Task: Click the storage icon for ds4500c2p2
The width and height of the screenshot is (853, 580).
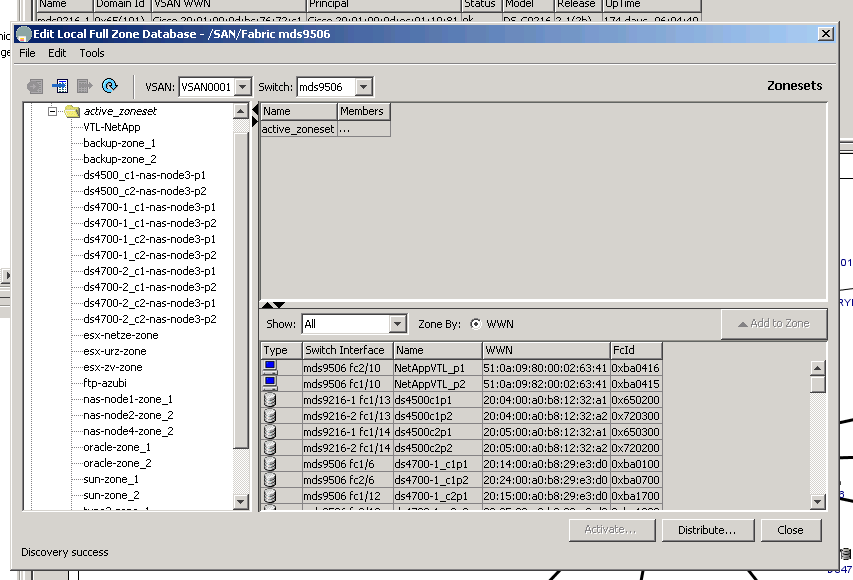Action: 269,447
